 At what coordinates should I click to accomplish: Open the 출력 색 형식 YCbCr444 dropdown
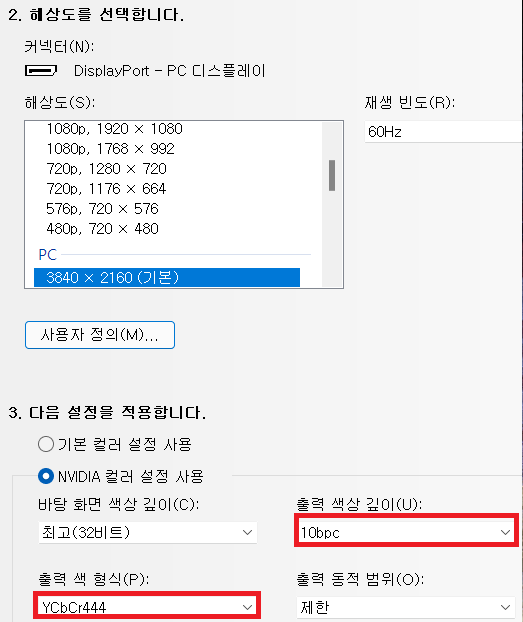(148, 607)
